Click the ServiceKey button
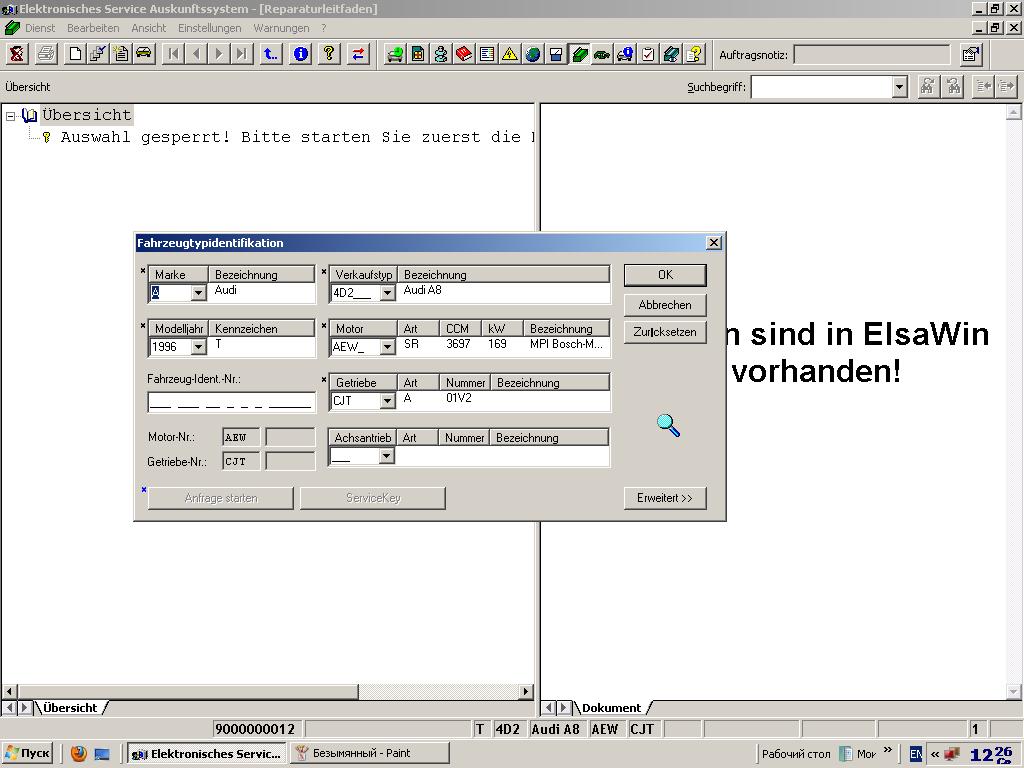Image resolution: width=1024 pixels, height=768 pixels. coord(373,498)
